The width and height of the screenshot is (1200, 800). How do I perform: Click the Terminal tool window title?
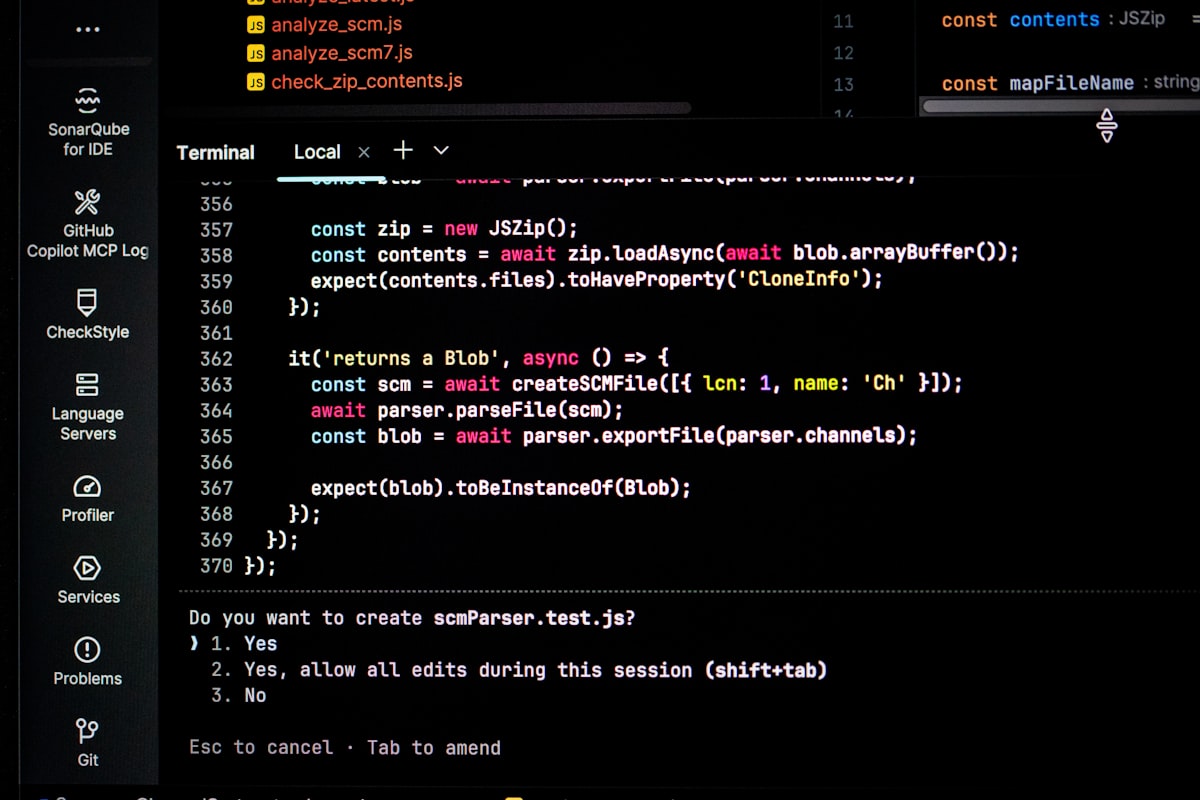pyautogui.click(x=216, y=152)
